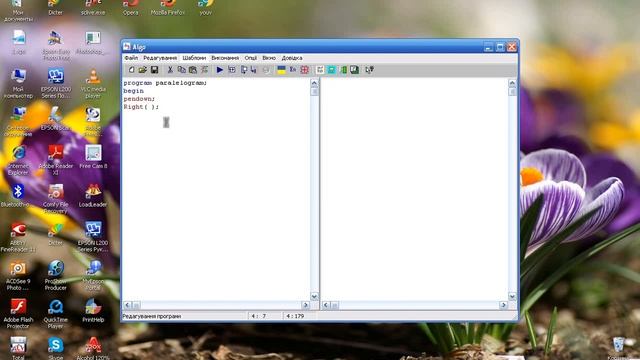
Task: Select the Мой компьютер desktop icon
Action: coord(18,84)
